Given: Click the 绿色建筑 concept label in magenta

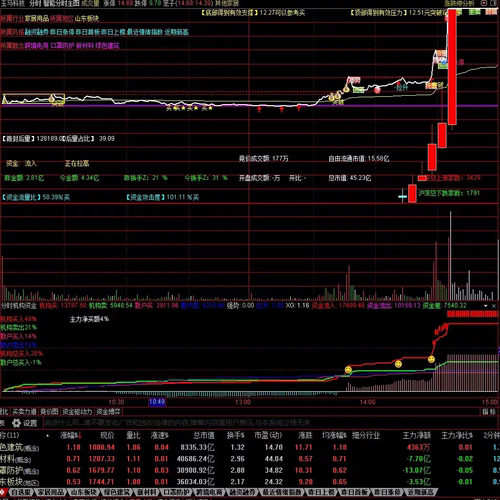Looking at the screenshot, I should pyautogui.click(x=107, y=46).
